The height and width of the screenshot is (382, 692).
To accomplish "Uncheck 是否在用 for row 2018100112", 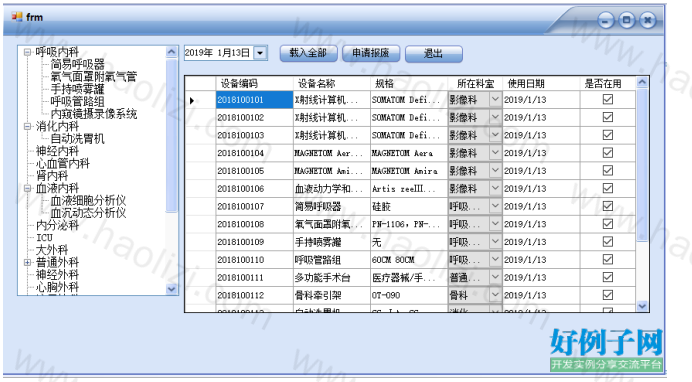I will pos(608,295).
